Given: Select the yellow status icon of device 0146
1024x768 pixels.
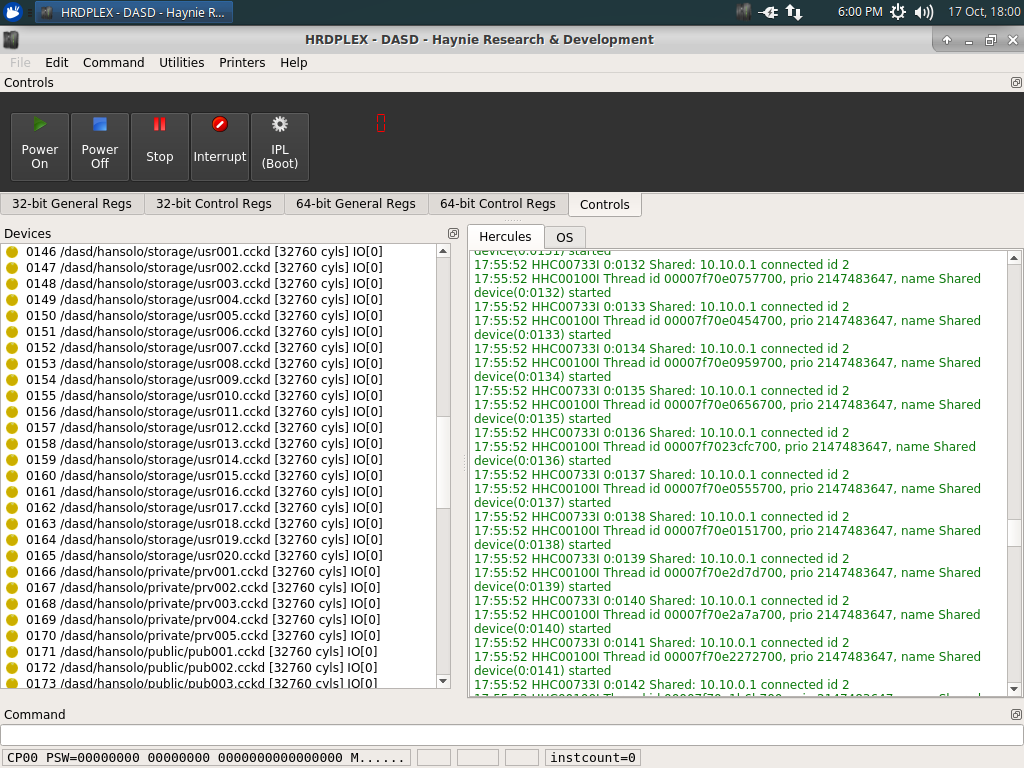Looking at the screenshot, I should pyautogui.click(x=12, y=251).
